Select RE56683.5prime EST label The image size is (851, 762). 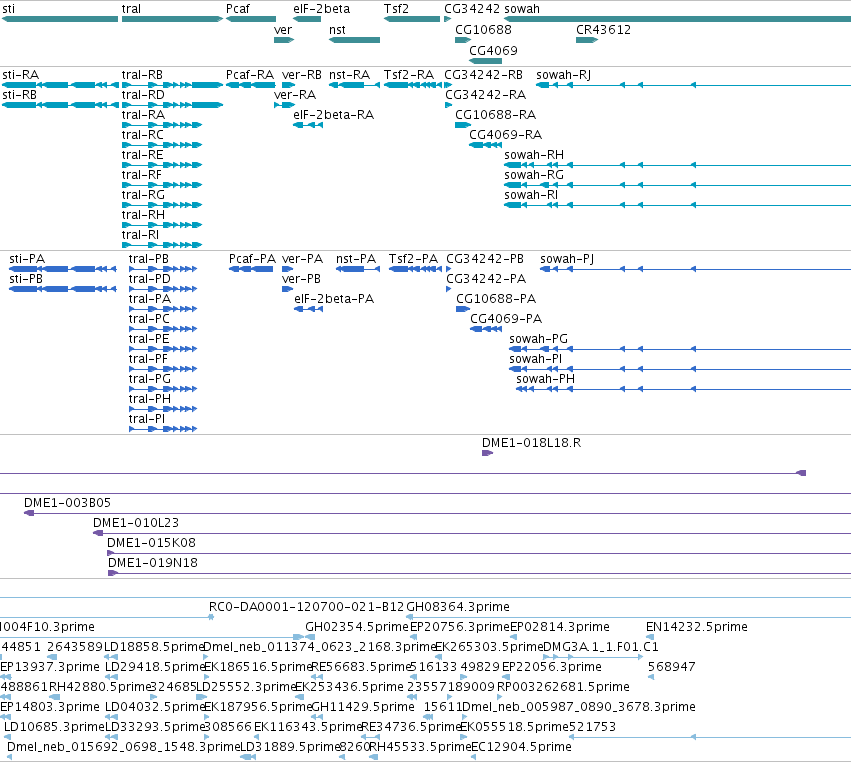click(x=361, y=667)
